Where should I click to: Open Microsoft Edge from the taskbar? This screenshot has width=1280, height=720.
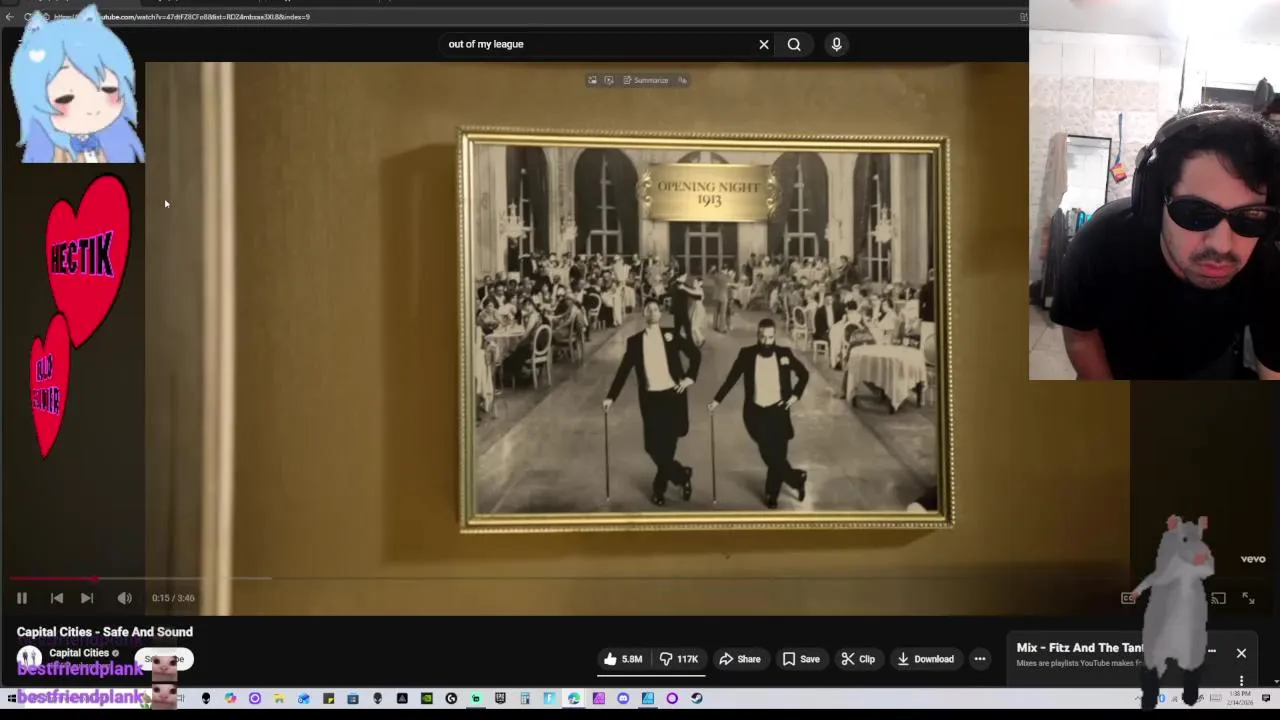pyautogui.click(x=573, y=698)
